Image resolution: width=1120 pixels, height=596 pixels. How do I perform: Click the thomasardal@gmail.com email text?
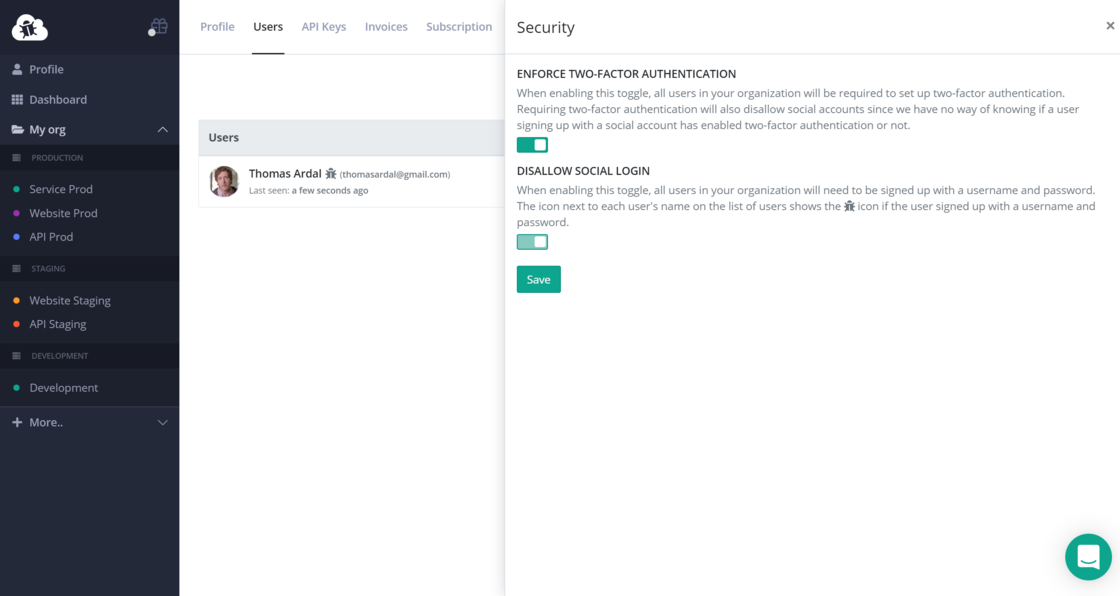(x=395, y=174)
